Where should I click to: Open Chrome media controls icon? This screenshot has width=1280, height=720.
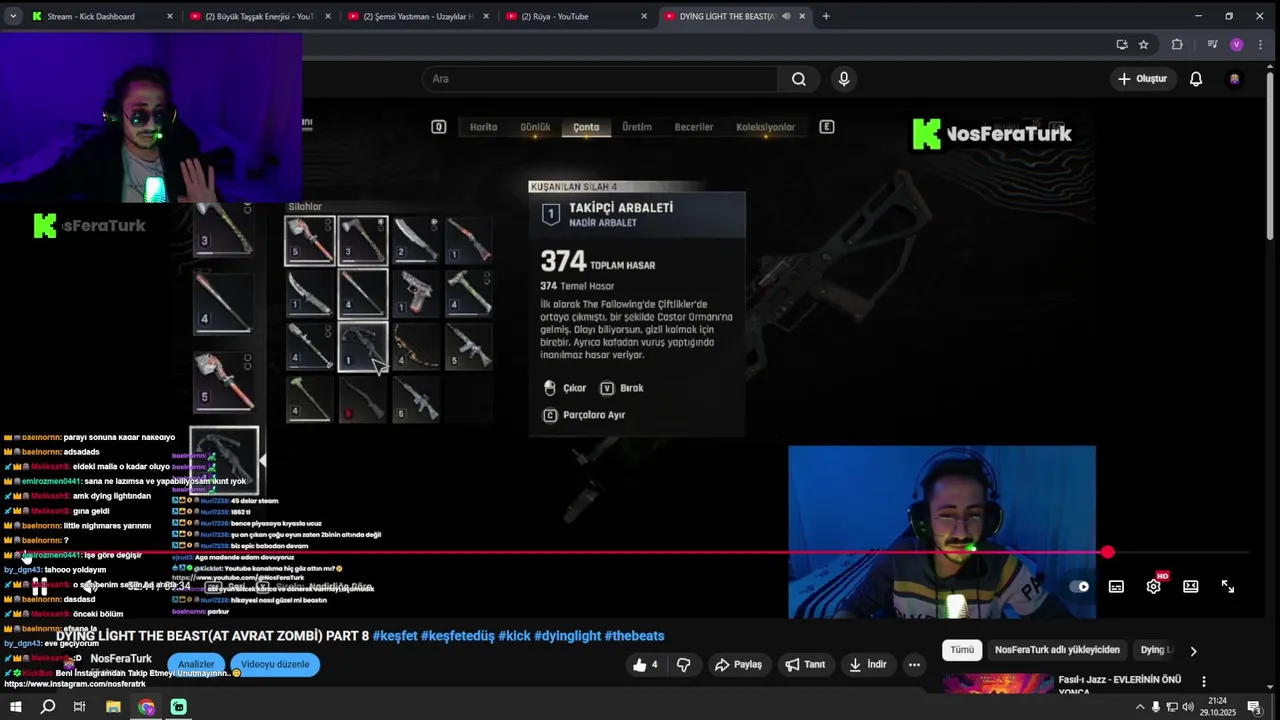(x=1212, y=44)
